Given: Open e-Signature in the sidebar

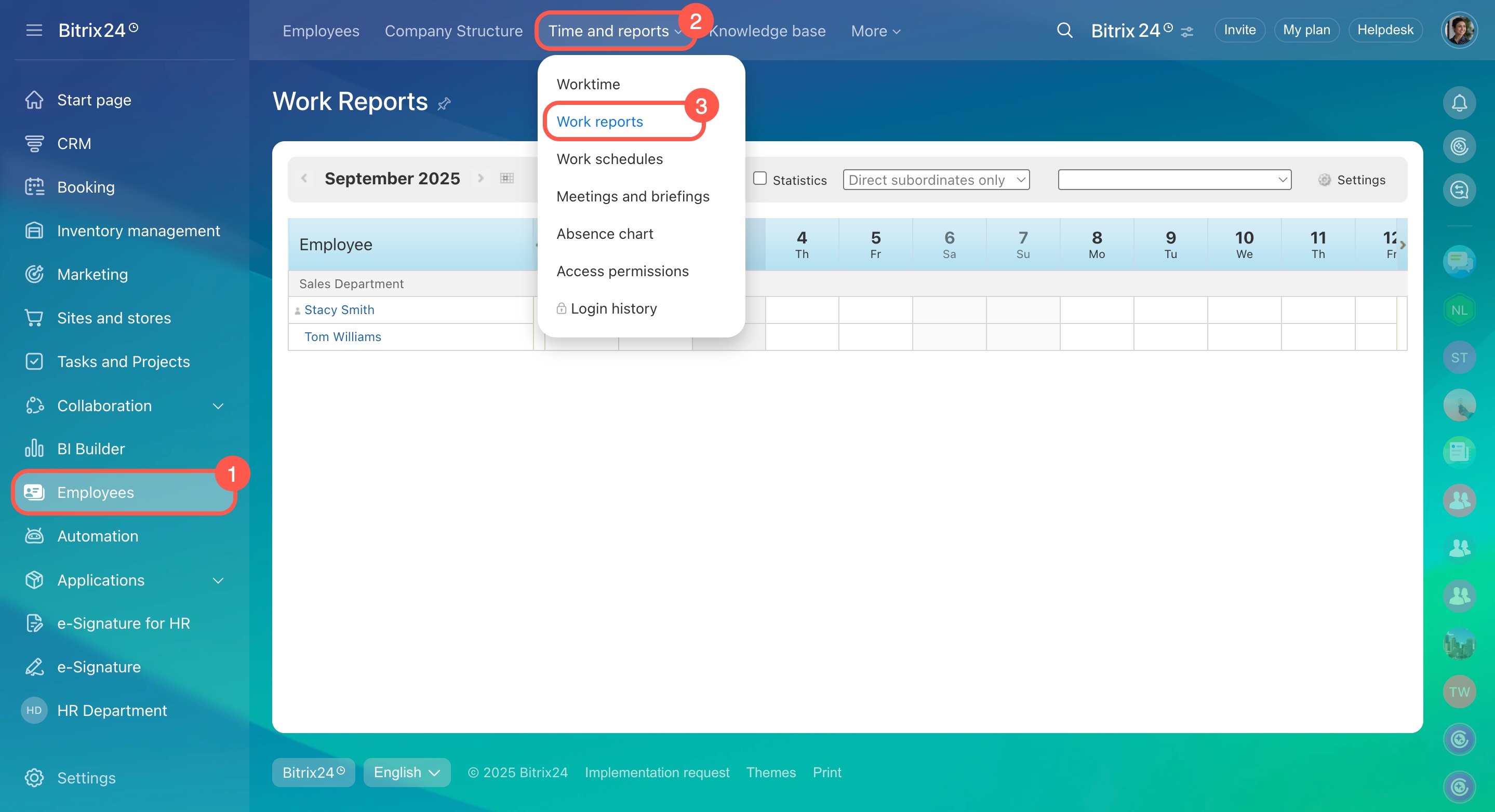Looking at the screenshot, I should 99,667.
